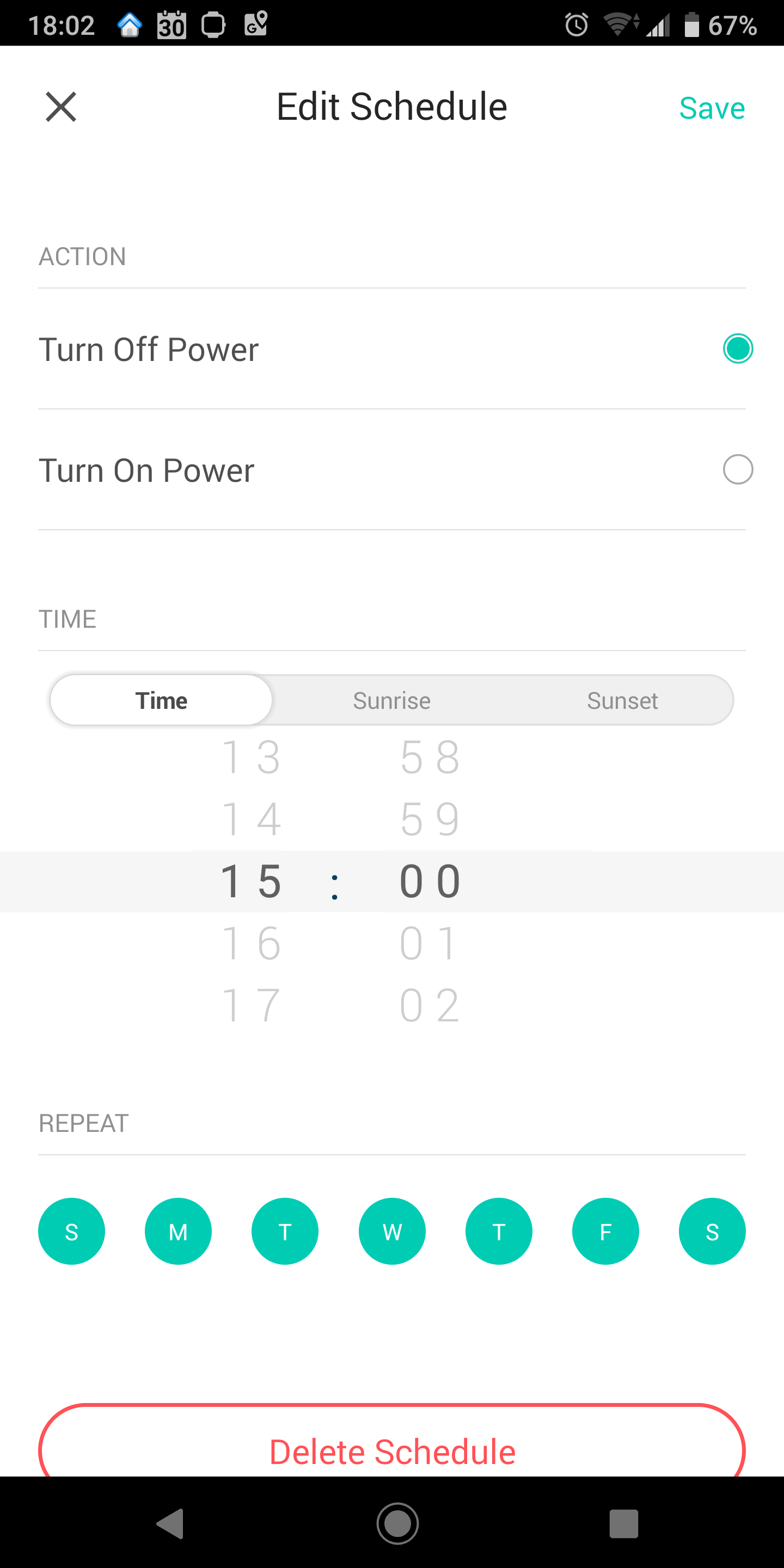Open recent apps with square icon
The height and width of the screenshot is (1568, 784).
coord(623,1523)
